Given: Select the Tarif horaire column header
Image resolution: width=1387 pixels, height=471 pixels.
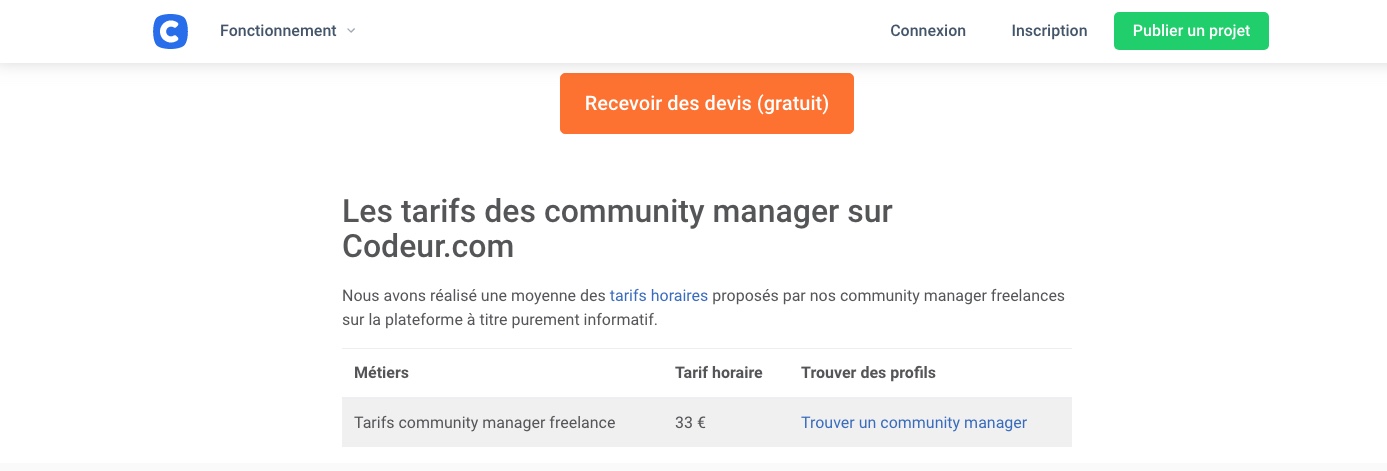Looking at the screenshot, I should [x=719, y=373].
